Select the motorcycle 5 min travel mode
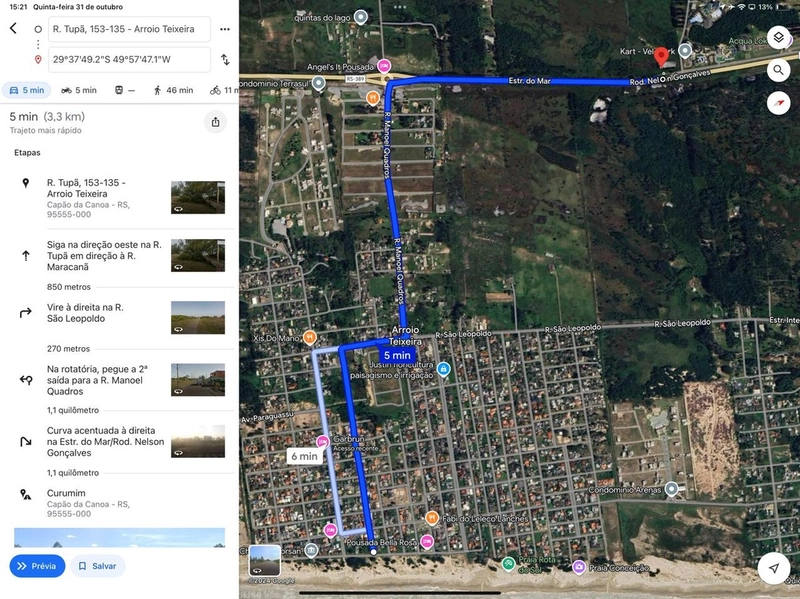 (79, 90)
